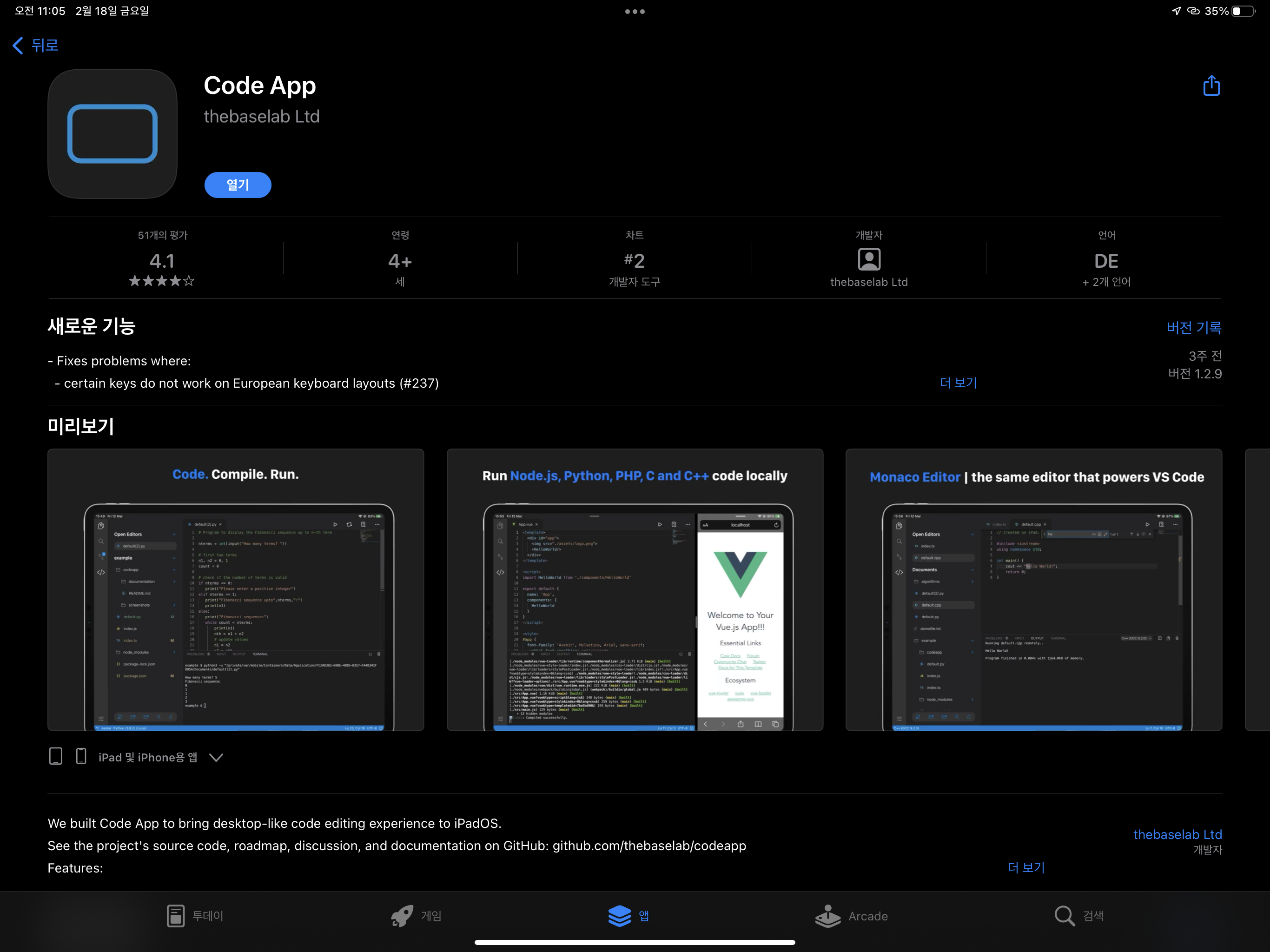The height and width of the screenshot is (952, 1270).
Task: Tap the battery indicator in status bar
Action: pos(1243,12)
